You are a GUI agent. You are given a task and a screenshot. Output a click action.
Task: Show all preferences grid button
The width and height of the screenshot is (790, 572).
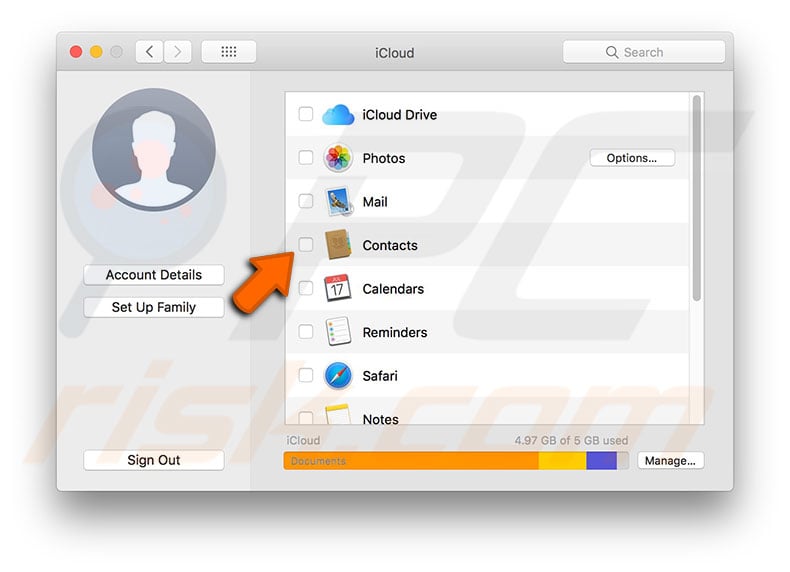tap(229, 52)
